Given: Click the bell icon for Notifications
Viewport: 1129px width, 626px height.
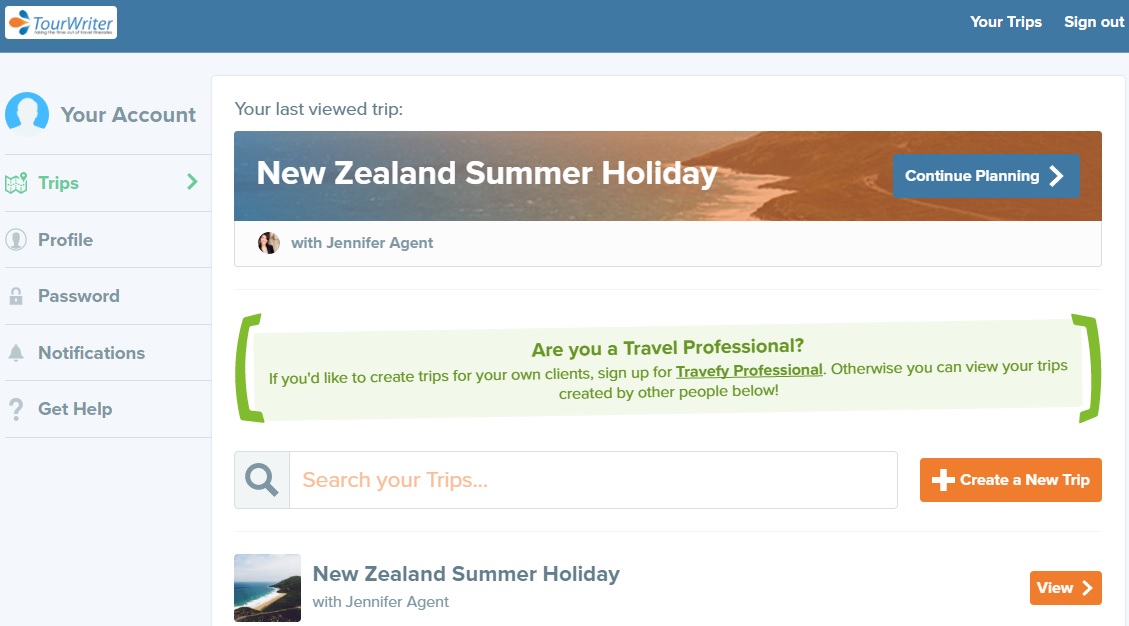Looking at the screenshot, I should coord(17,352).
